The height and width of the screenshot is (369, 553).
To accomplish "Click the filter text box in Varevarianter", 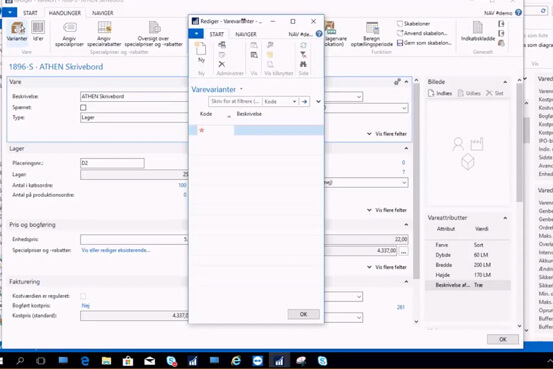I will (236, 102).
